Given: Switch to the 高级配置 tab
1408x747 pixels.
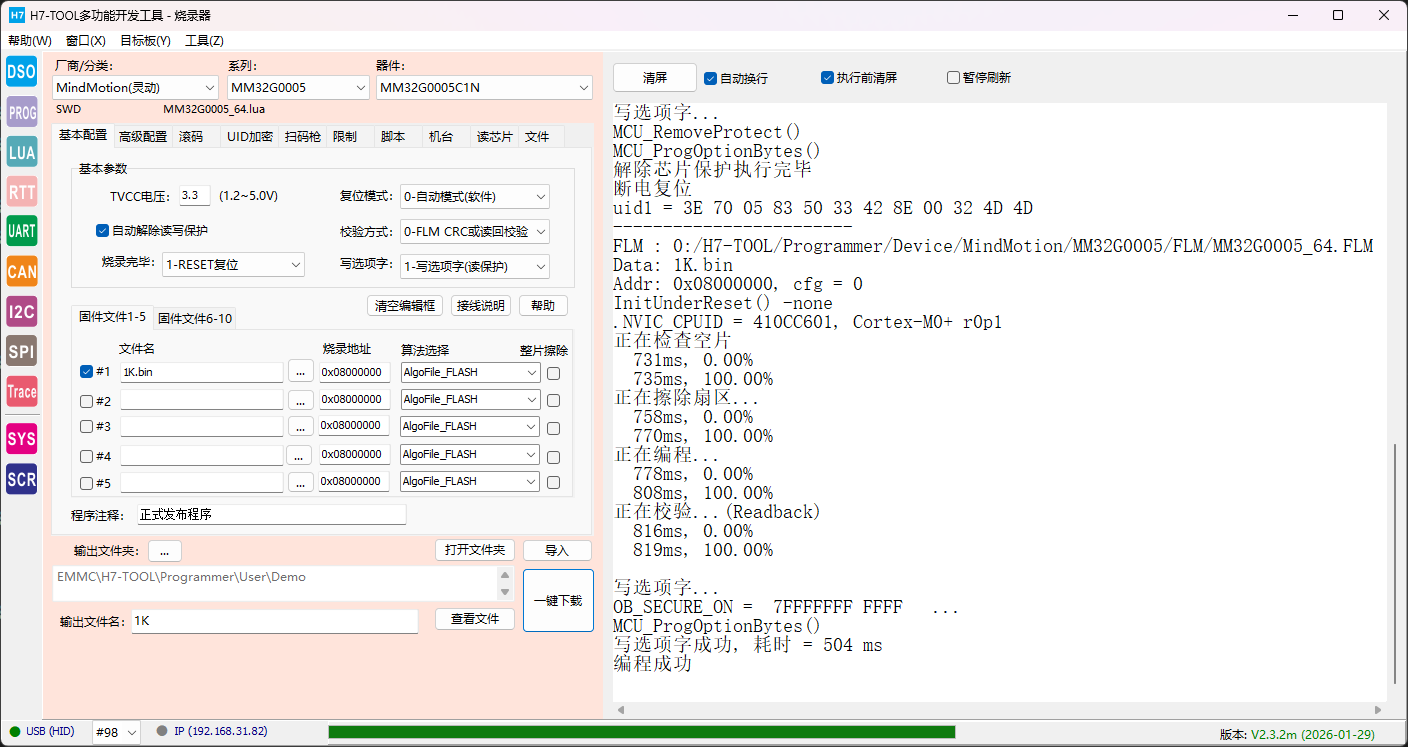Looking at the screenshot, I should coord(143,137).
